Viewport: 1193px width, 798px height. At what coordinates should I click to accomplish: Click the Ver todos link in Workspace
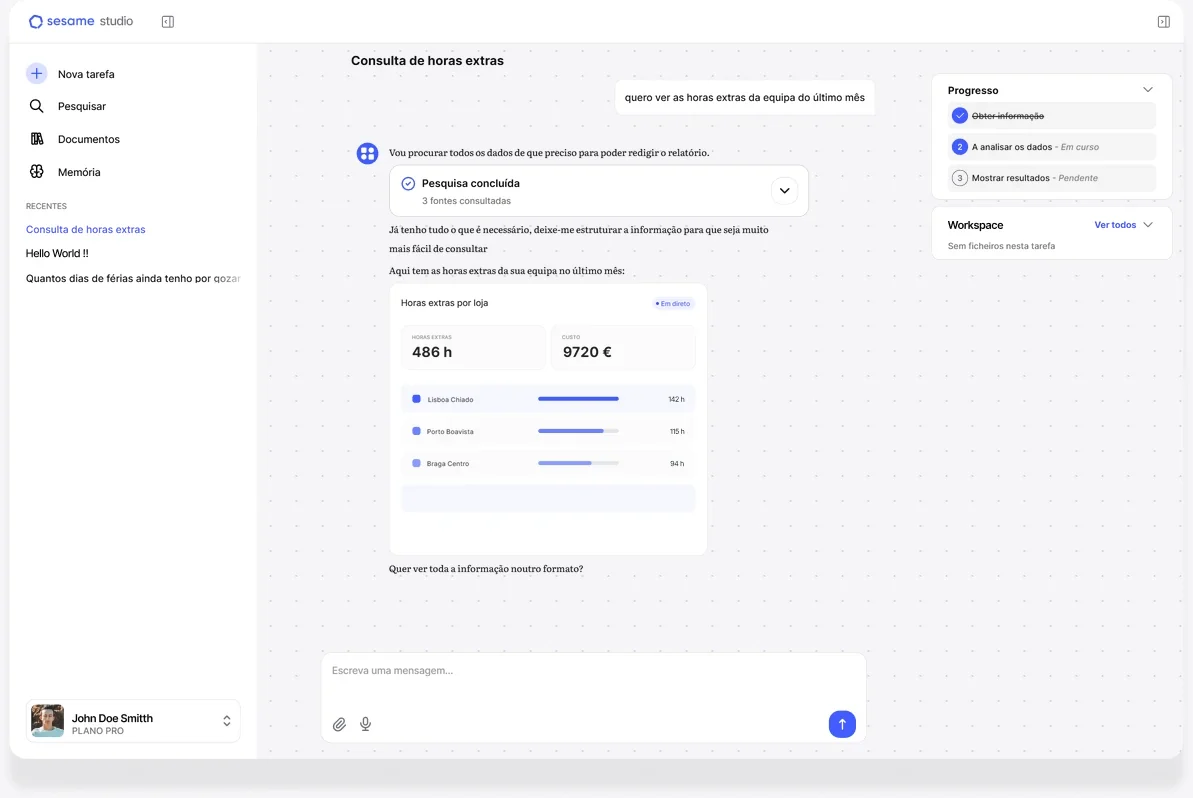pos(1115,225)
